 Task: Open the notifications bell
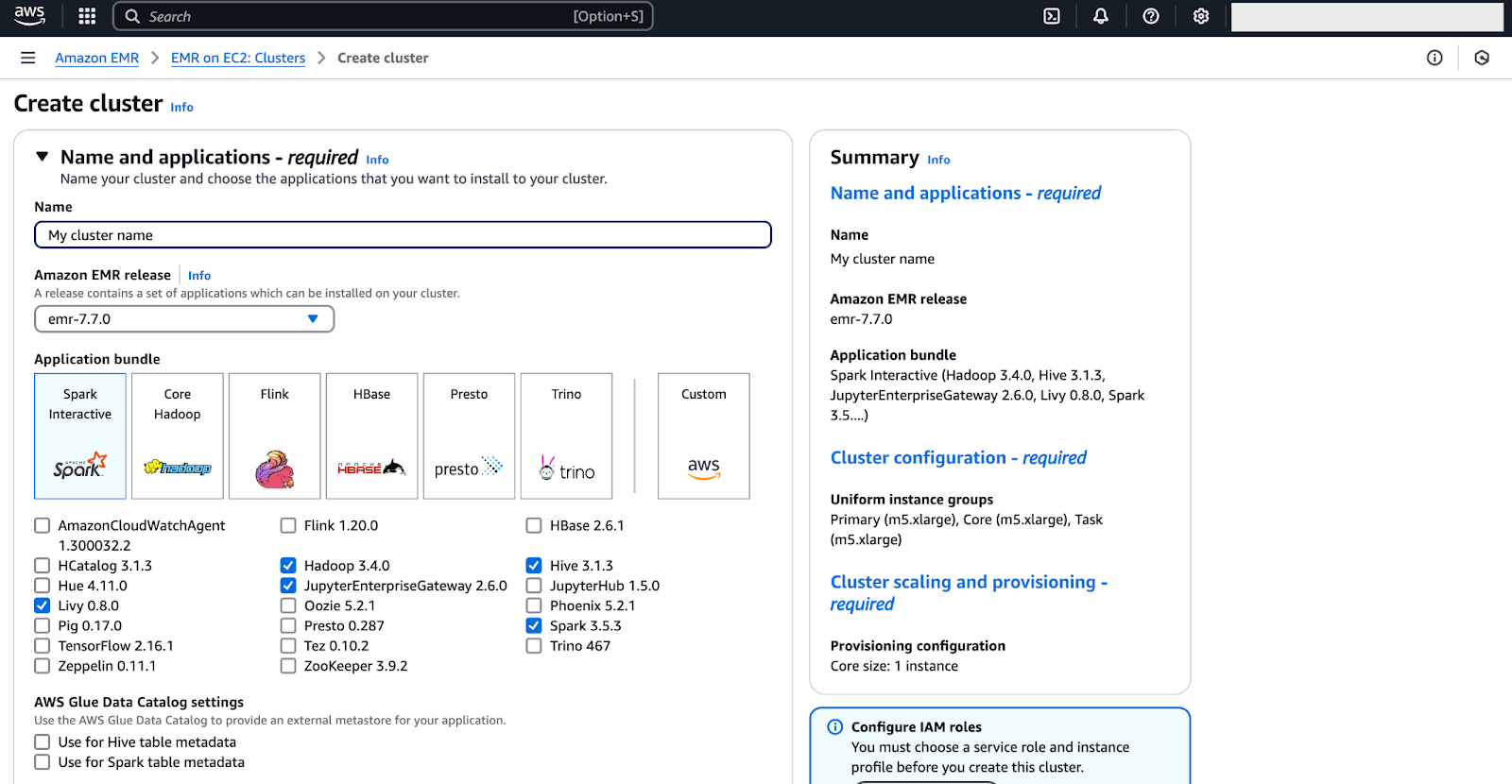pyautogui.click(x=1101, y=16)
